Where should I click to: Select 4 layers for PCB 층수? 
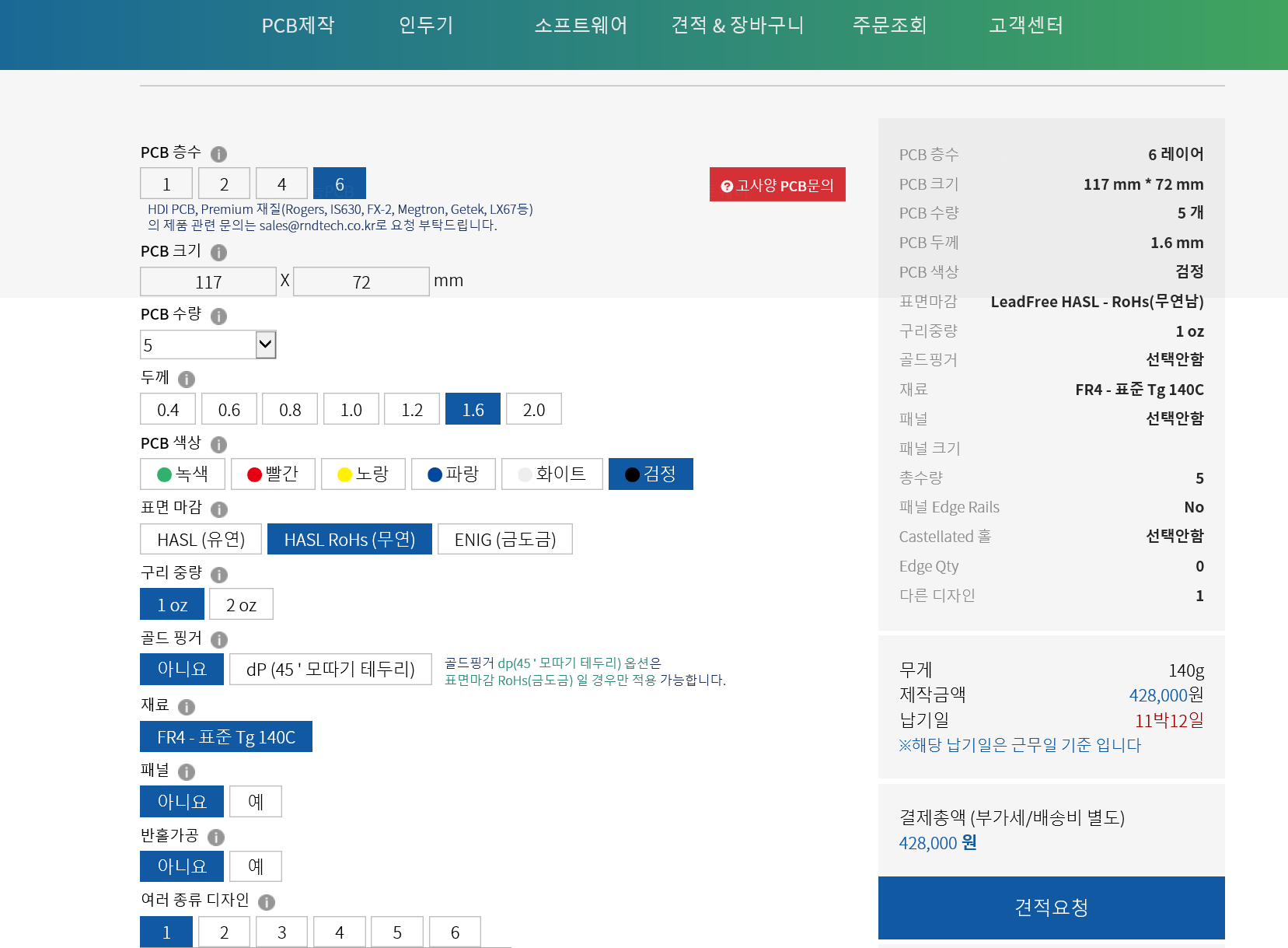tap(281, 184)
